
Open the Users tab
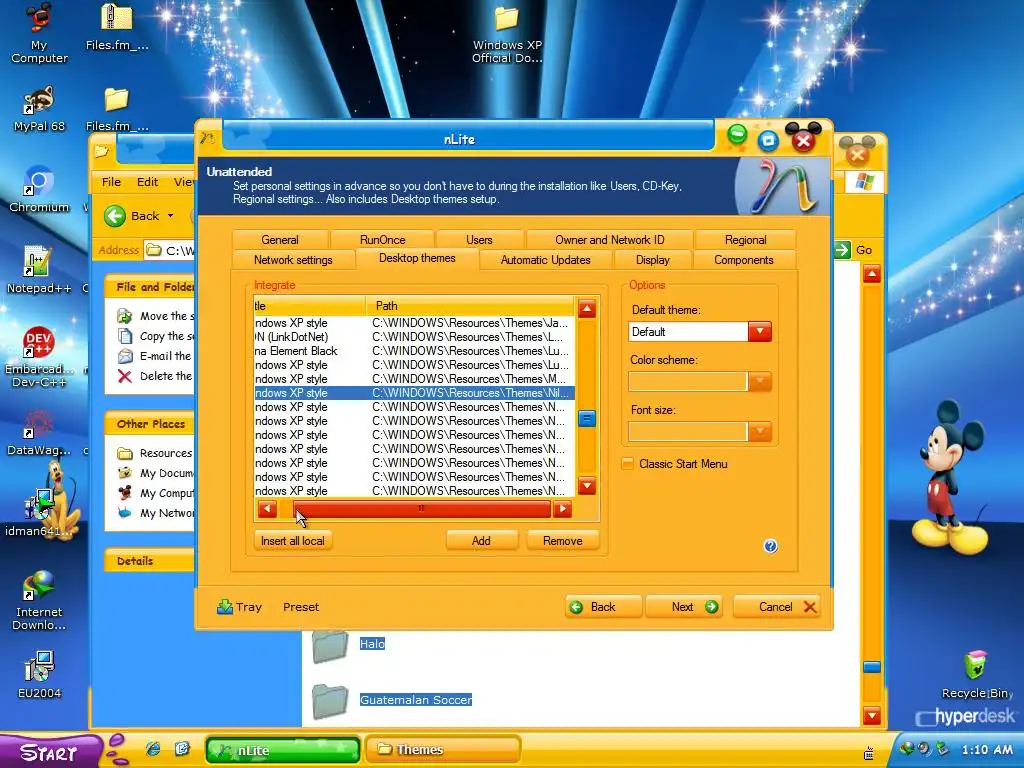pos(479,240)
